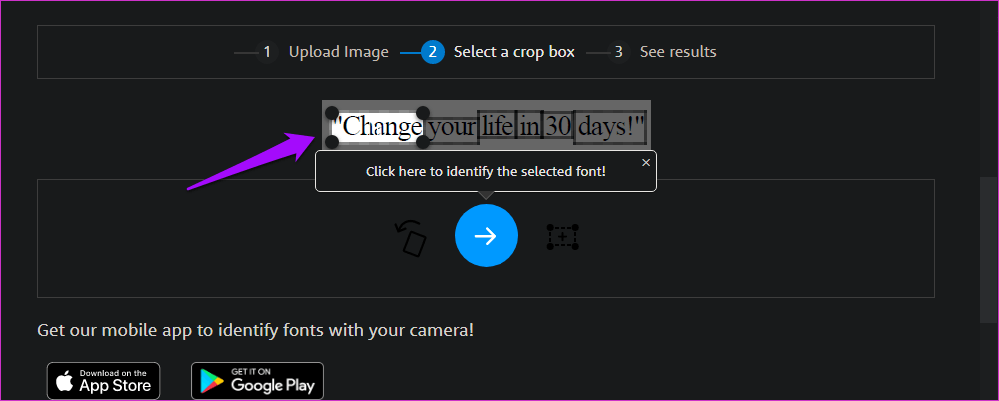This screenshot has width=999, height=401.
Task: Open the Get it on Google Play badge
Action: [257, 380]
